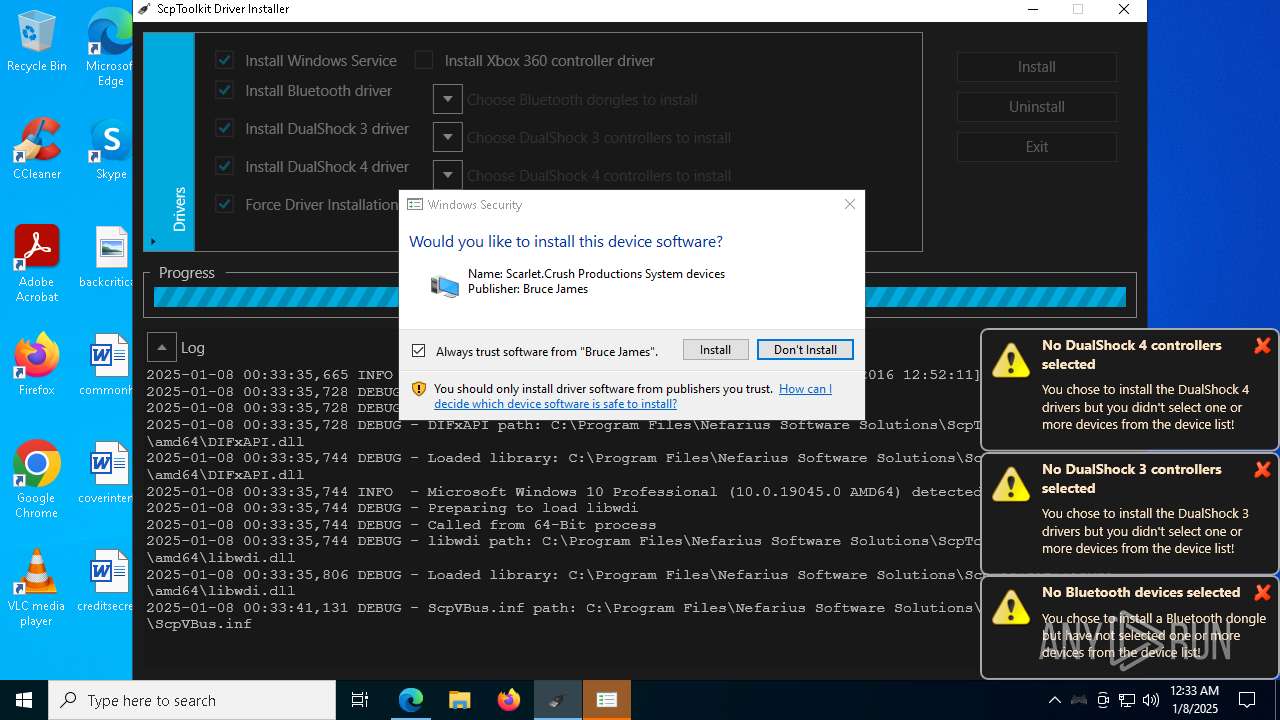Dismiss the No DualShock 3 controllers notification
The width and height of the screenshot is (1280, 720).
point(1262,470)
